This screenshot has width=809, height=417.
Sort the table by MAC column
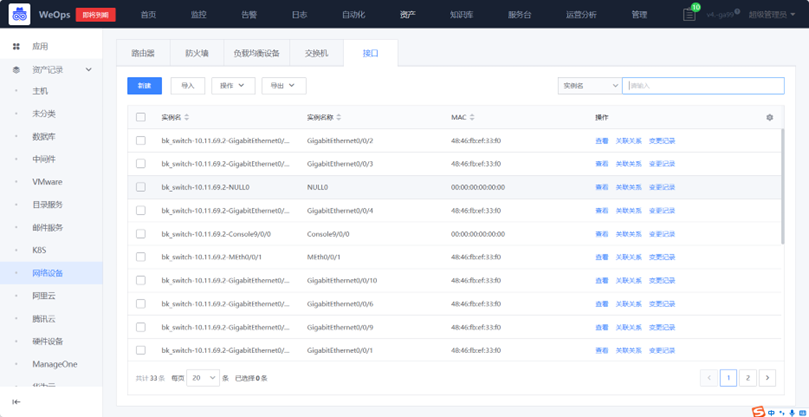click(472, 118)
